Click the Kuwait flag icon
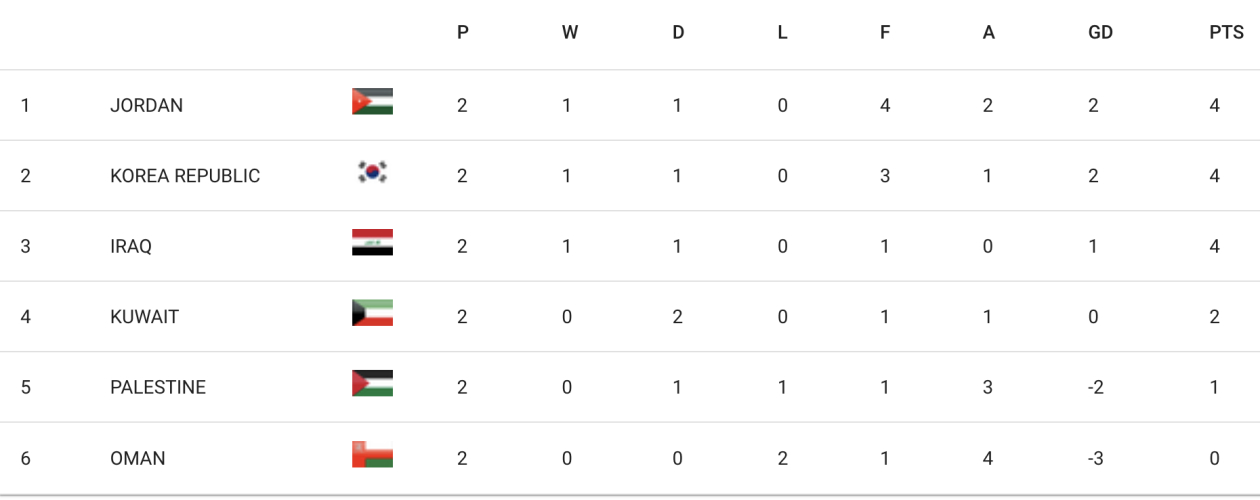Image resolution: width=1260 pixels, height=500 pixels. [x=372, y=313]
